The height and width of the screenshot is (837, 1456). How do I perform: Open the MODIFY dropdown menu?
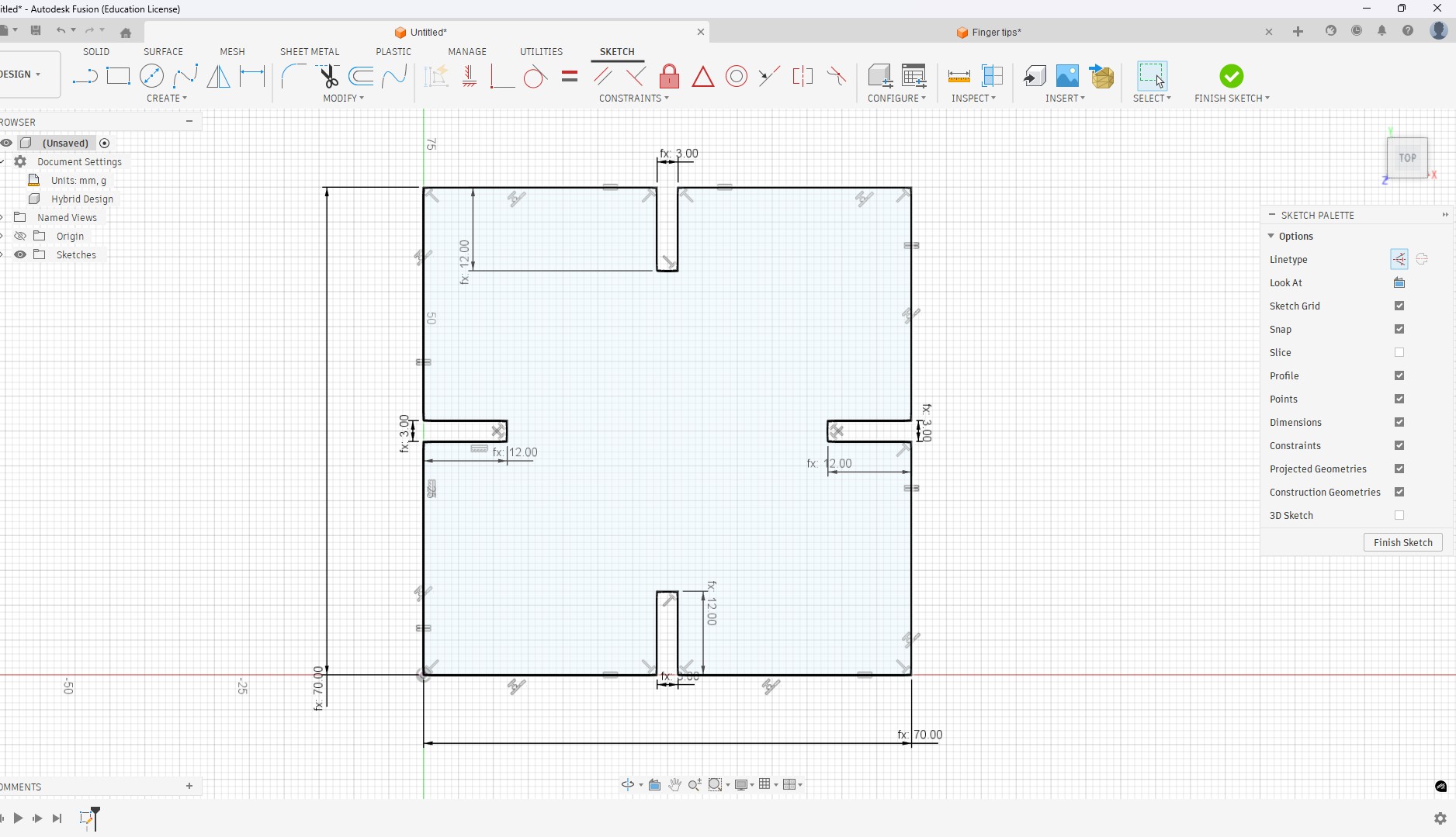click(x=344, y=99)
